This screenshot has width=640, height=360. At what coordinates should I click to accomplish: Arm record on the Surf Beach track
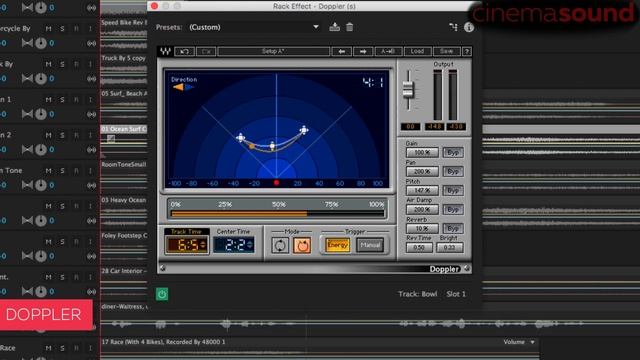coord(76,100)
